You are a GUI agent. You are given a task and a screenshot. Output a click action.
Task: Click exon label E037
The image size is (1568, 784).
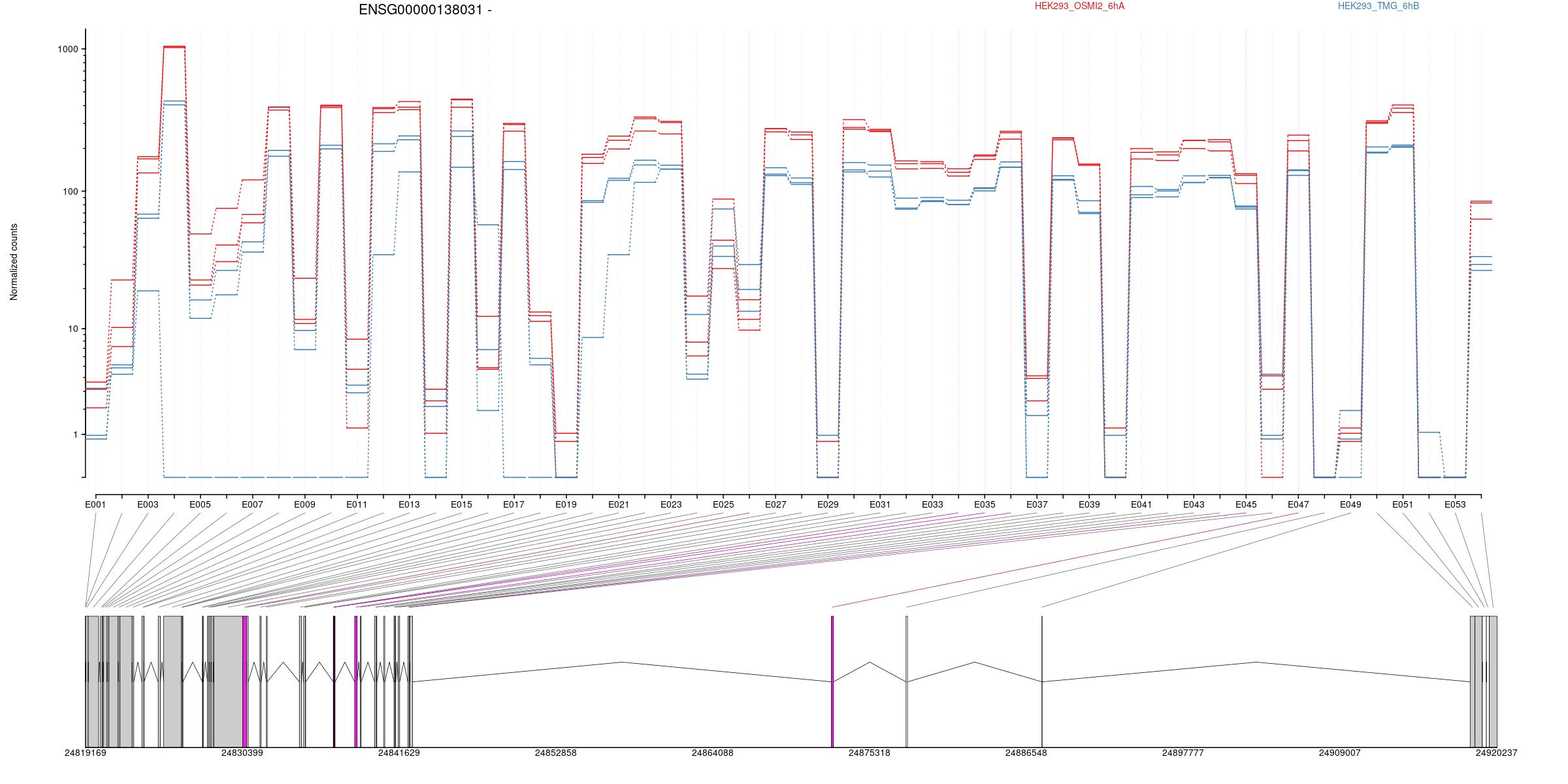click(x=1037, y=504)
